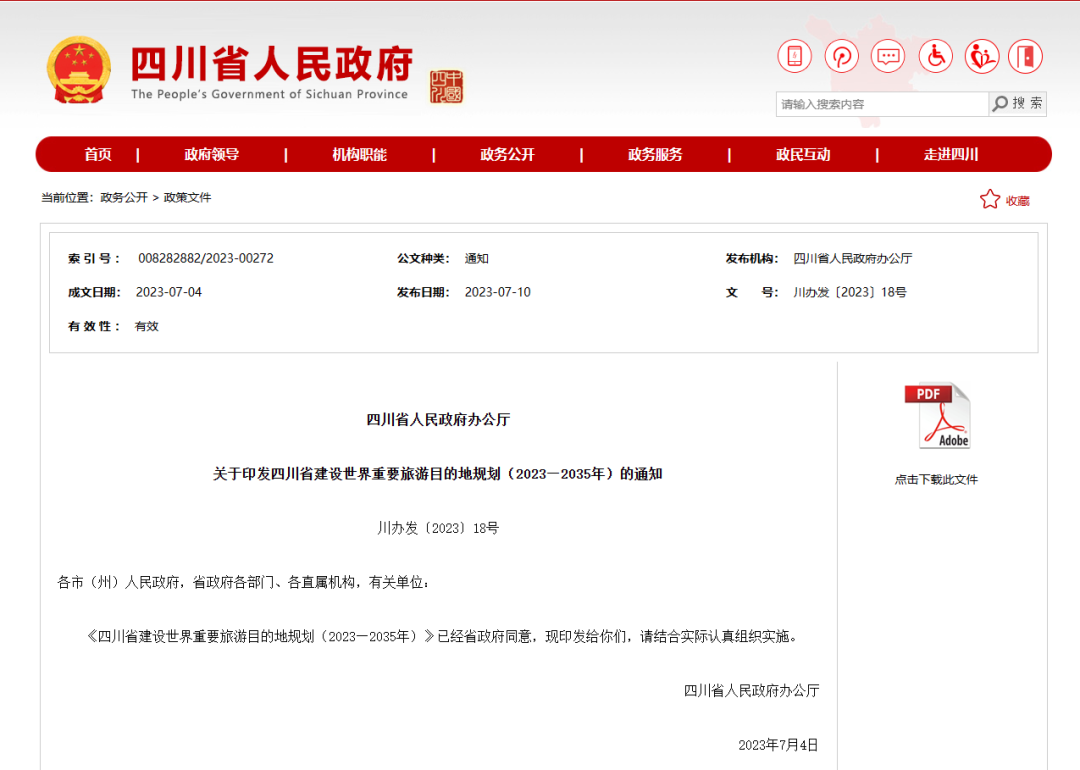
Task: Go to 政务公开 in red navigation bar
Action: [507, 155]
